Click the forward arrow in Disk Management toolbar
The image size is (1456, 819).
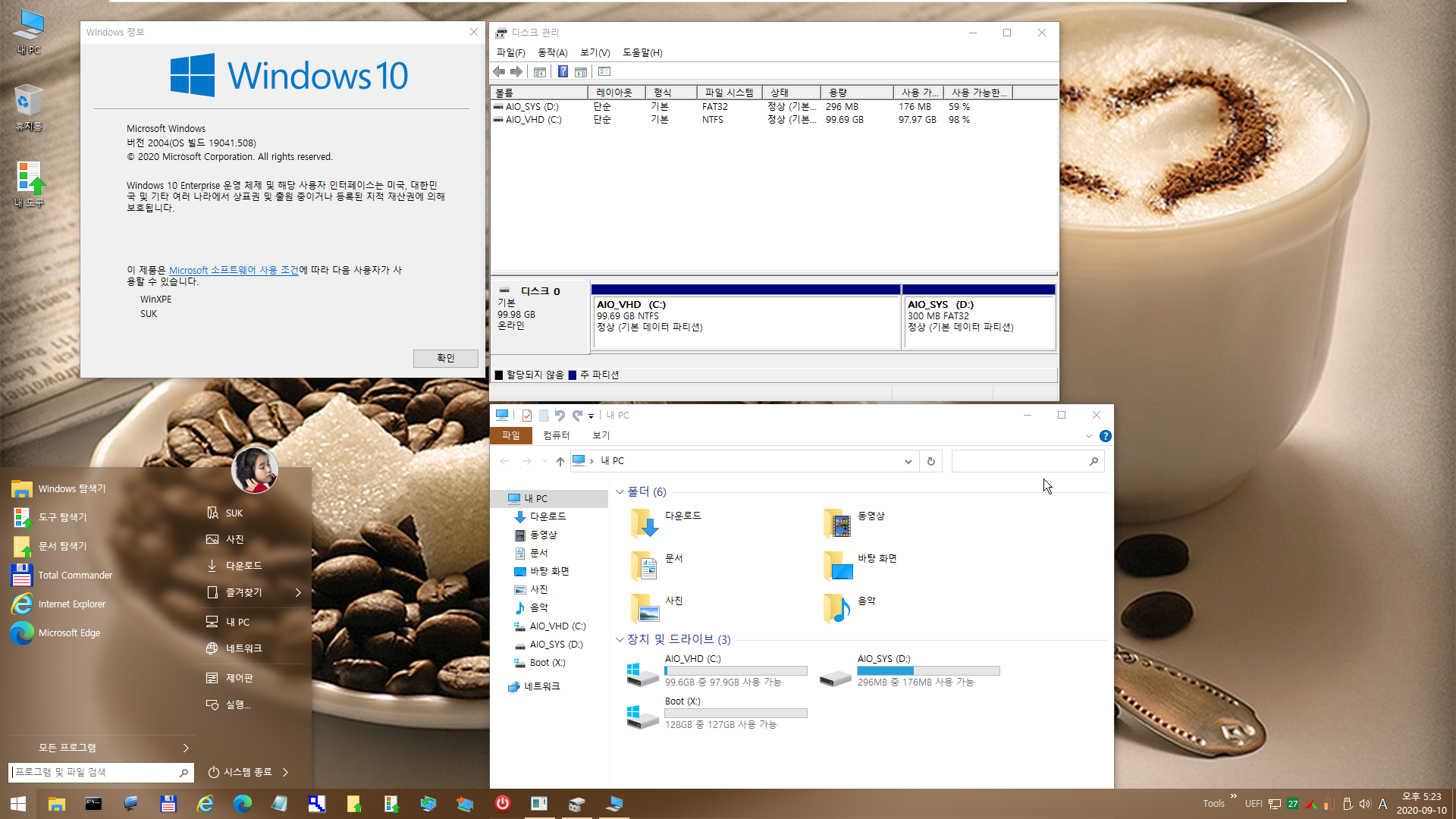(516, 71)
